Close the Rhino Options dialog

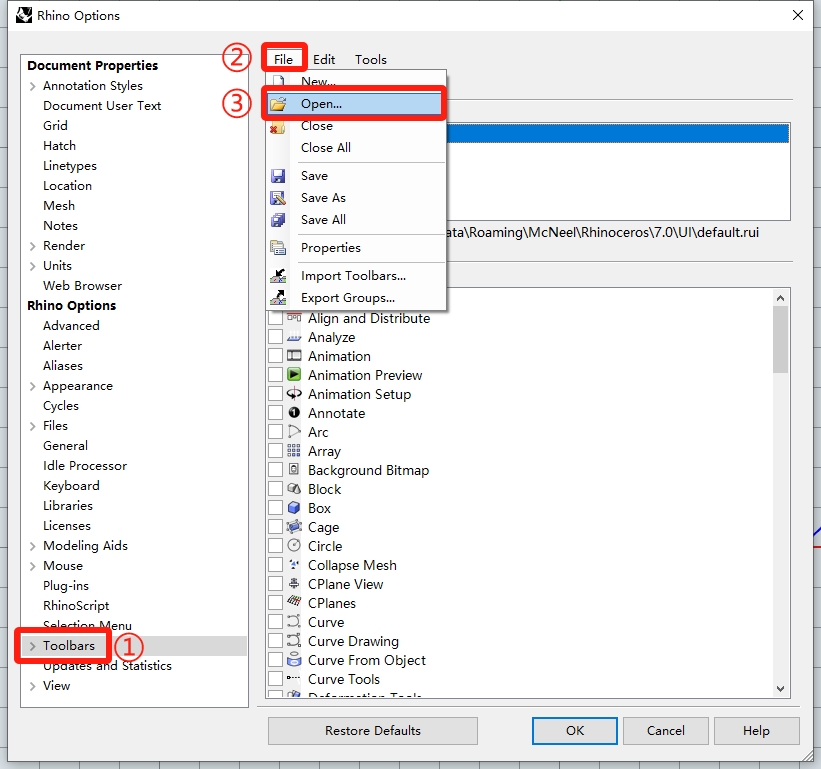point(797,15)
